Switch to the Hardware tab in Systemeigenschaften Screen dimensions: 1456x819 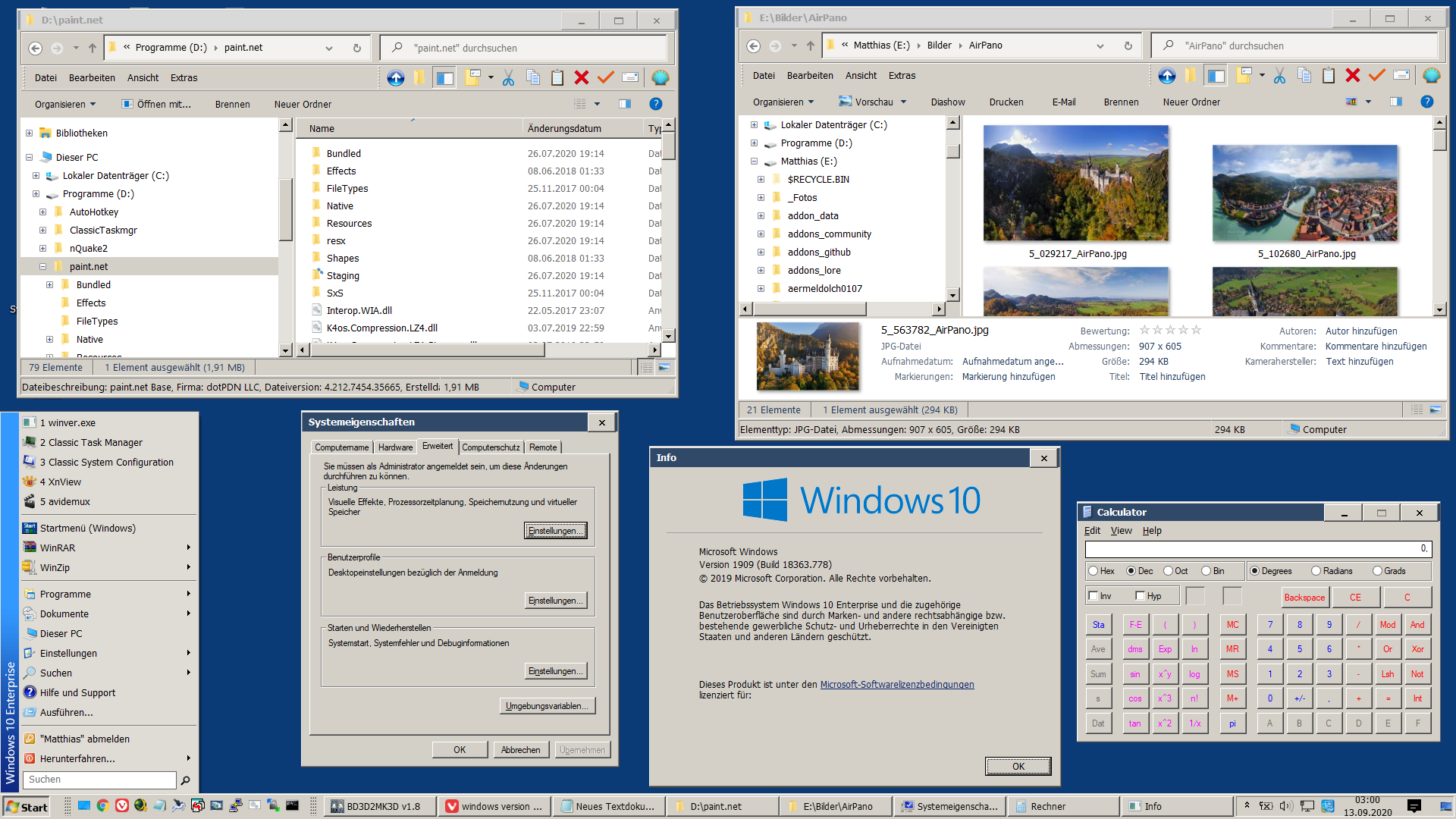(x=395, y=447)
